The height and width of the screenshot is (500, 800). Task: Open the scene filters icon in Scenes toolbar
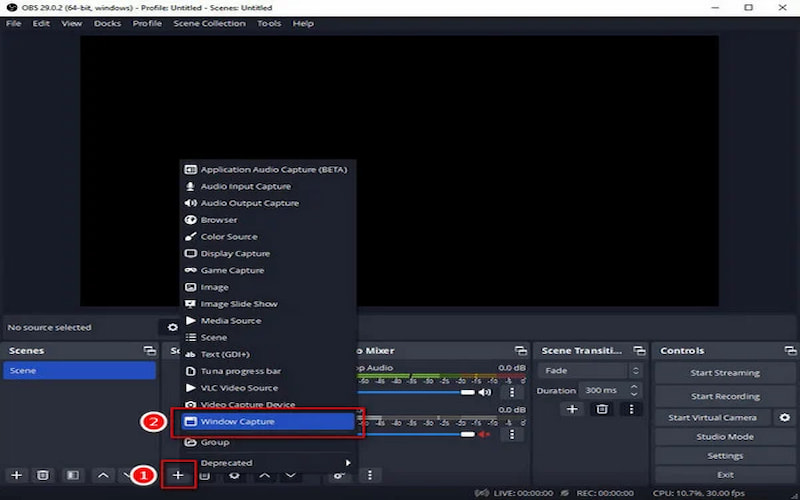(71, 475)
